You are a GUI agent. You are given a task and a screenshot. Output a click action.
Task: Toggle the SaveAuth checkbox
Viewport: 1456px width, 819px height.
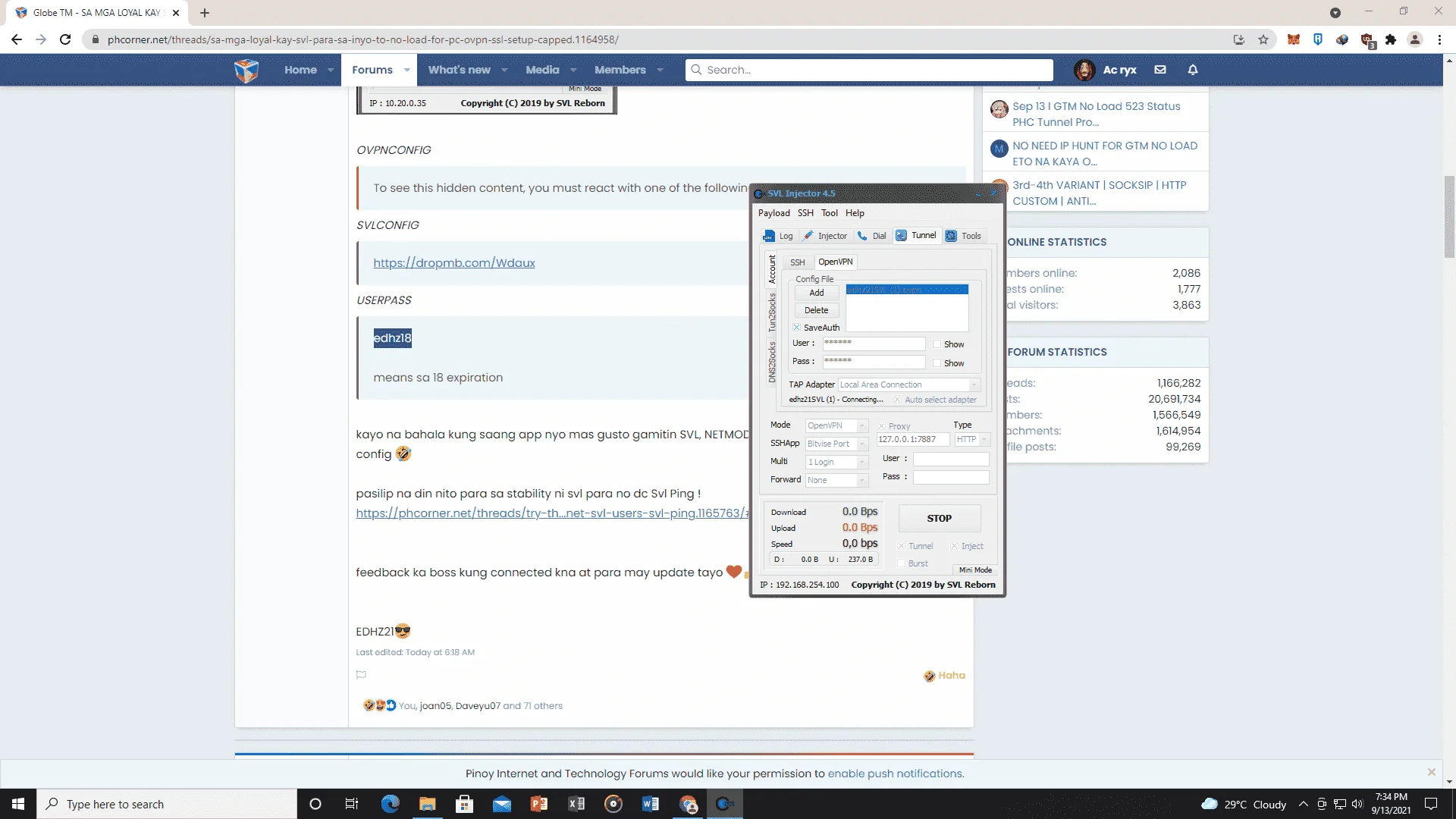click(x=797, y=328)
